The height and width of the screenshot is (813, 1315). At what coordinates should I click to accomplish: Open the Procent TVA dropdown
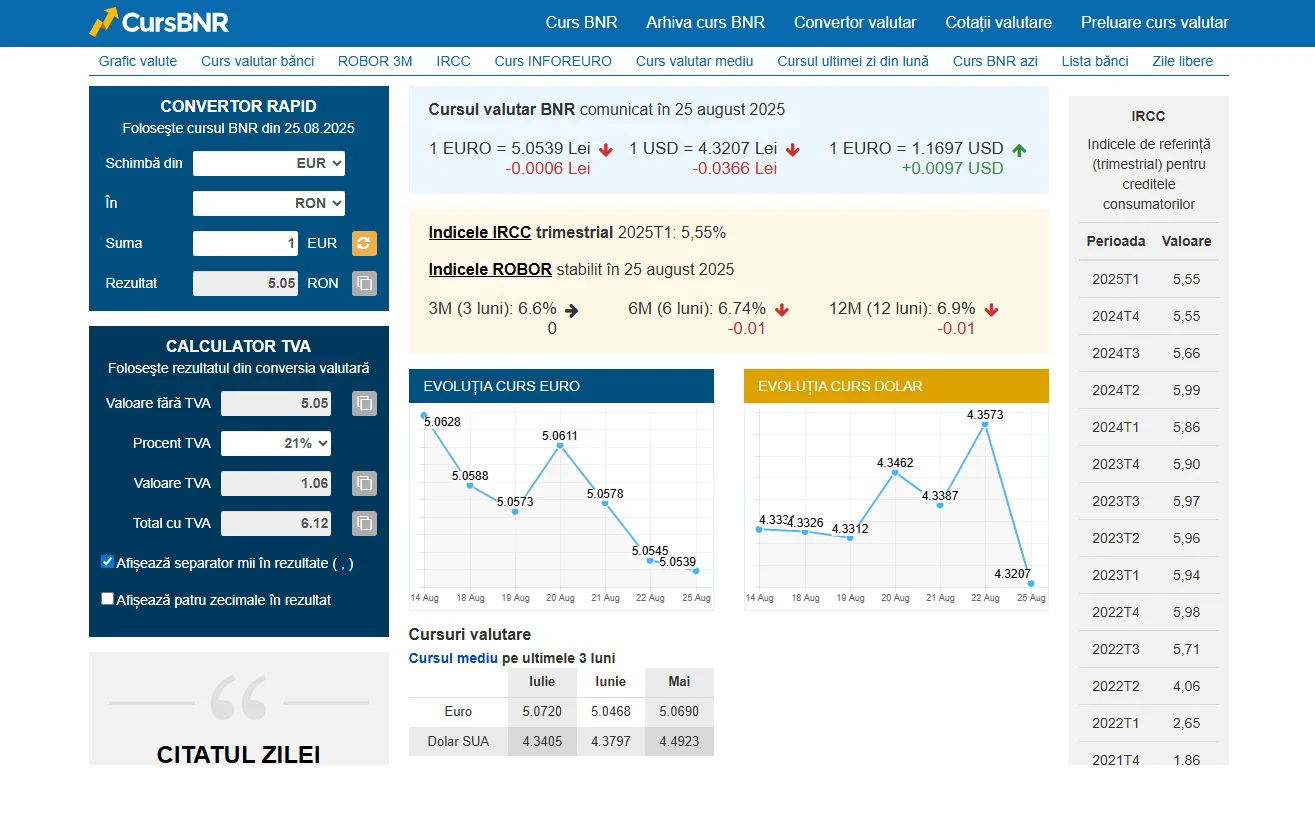[276, 443]
